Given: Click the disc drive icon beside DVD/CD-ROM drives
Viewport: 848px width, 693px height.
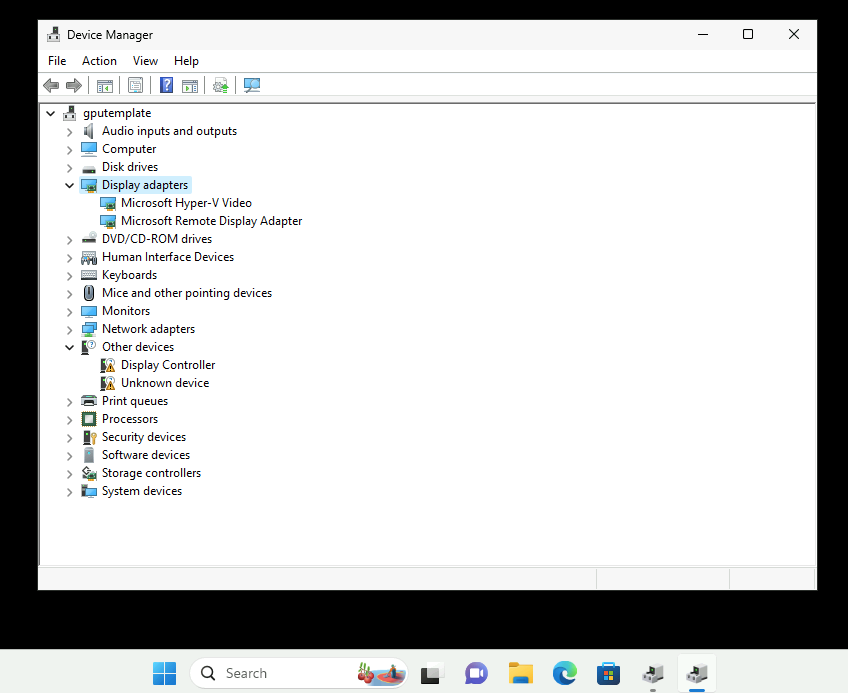Looking at the screenshot, I should 89,239.
